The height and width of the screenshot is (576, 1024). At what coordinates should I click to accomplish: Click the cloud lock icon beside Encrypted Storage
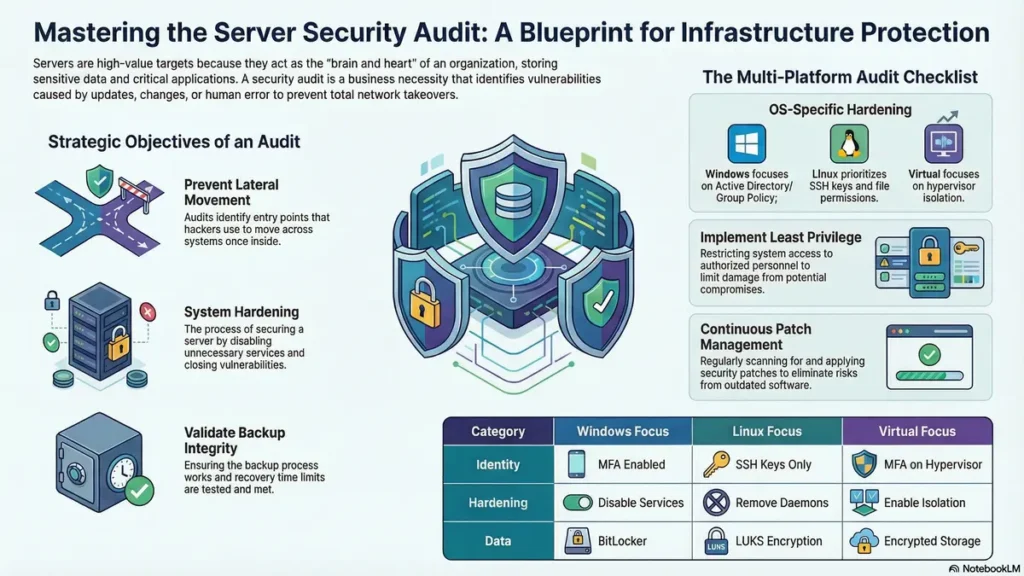864,541
